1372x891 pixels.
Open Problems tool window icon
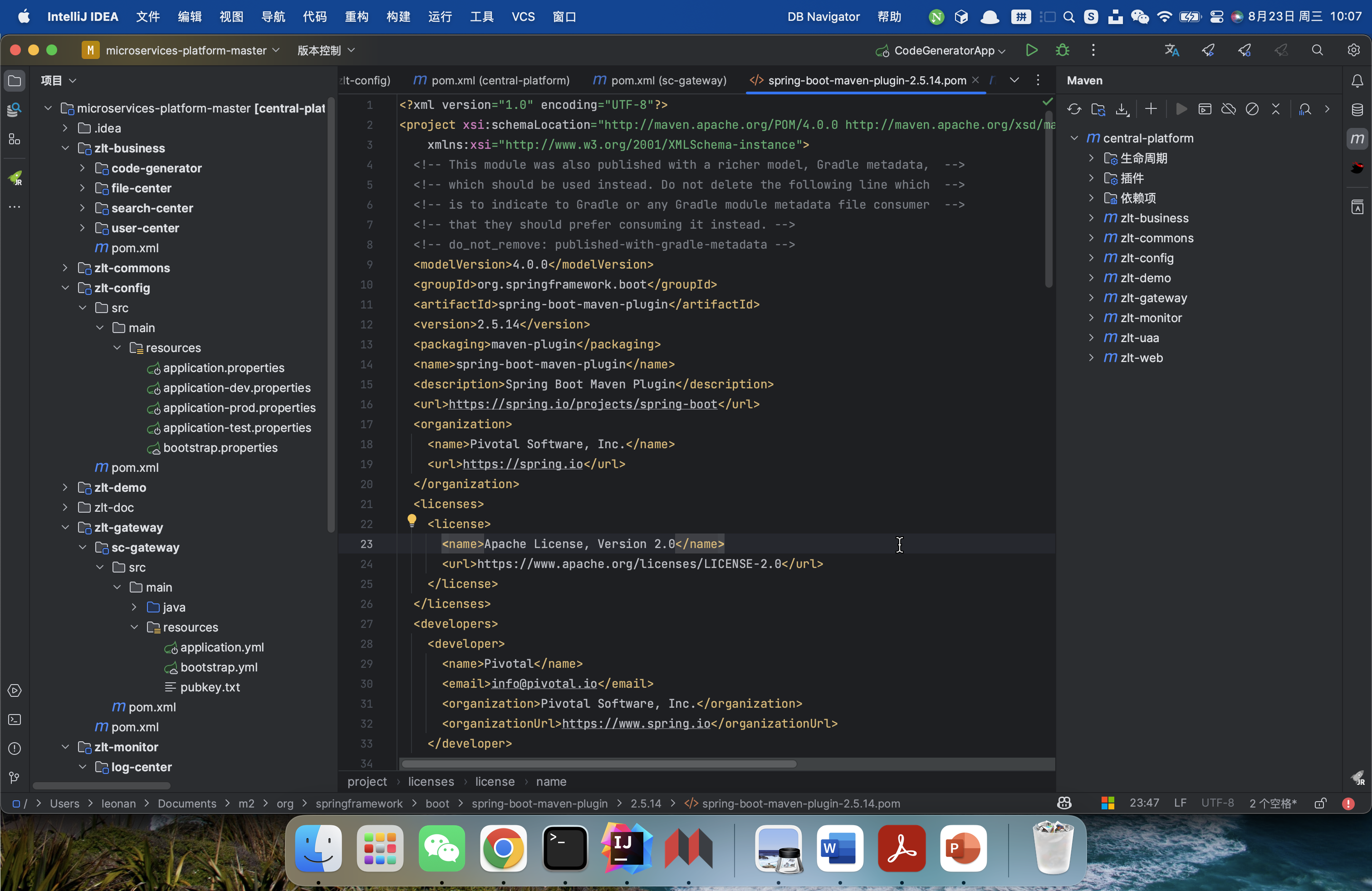15,749
